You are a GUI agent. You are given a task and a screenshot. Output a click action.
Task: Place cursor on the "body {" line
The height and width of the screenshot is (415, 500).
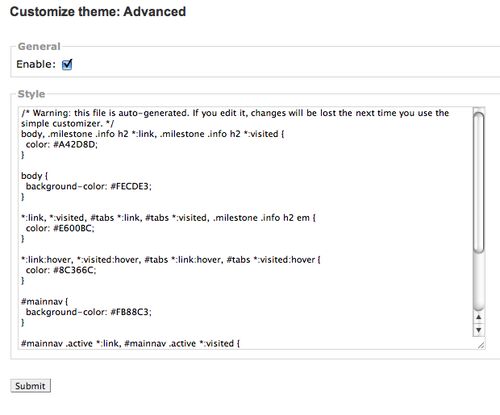coord(35,176)
